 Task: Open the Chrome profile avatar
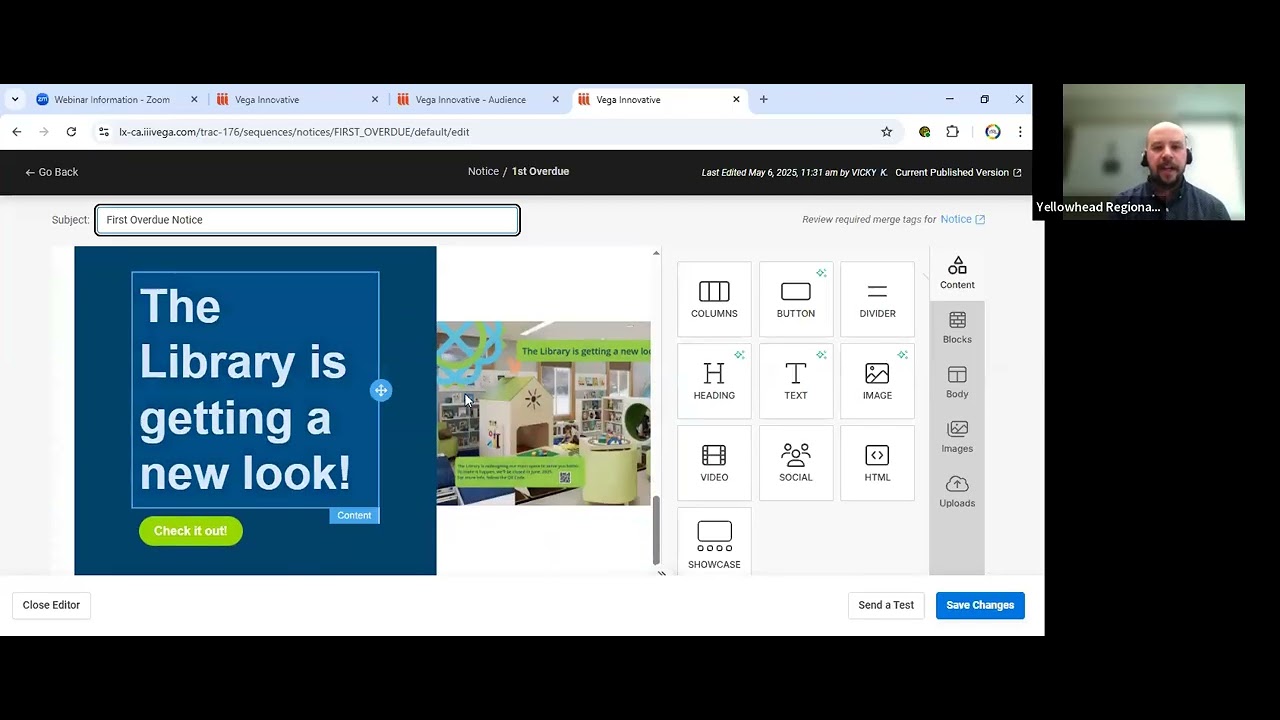pyautogui.click(x=992, y=132)
